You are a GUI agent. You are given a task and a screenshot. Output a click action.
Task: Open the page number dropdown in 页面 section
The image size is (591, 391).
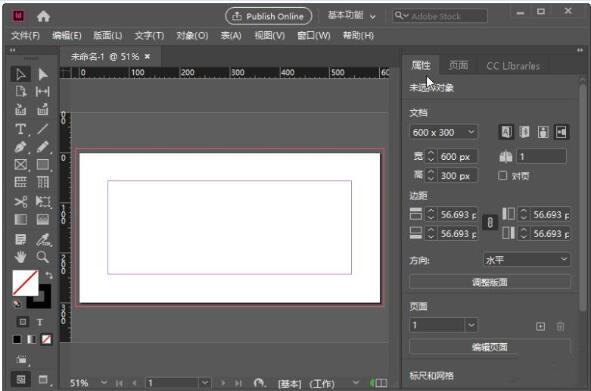pos(471,325)
